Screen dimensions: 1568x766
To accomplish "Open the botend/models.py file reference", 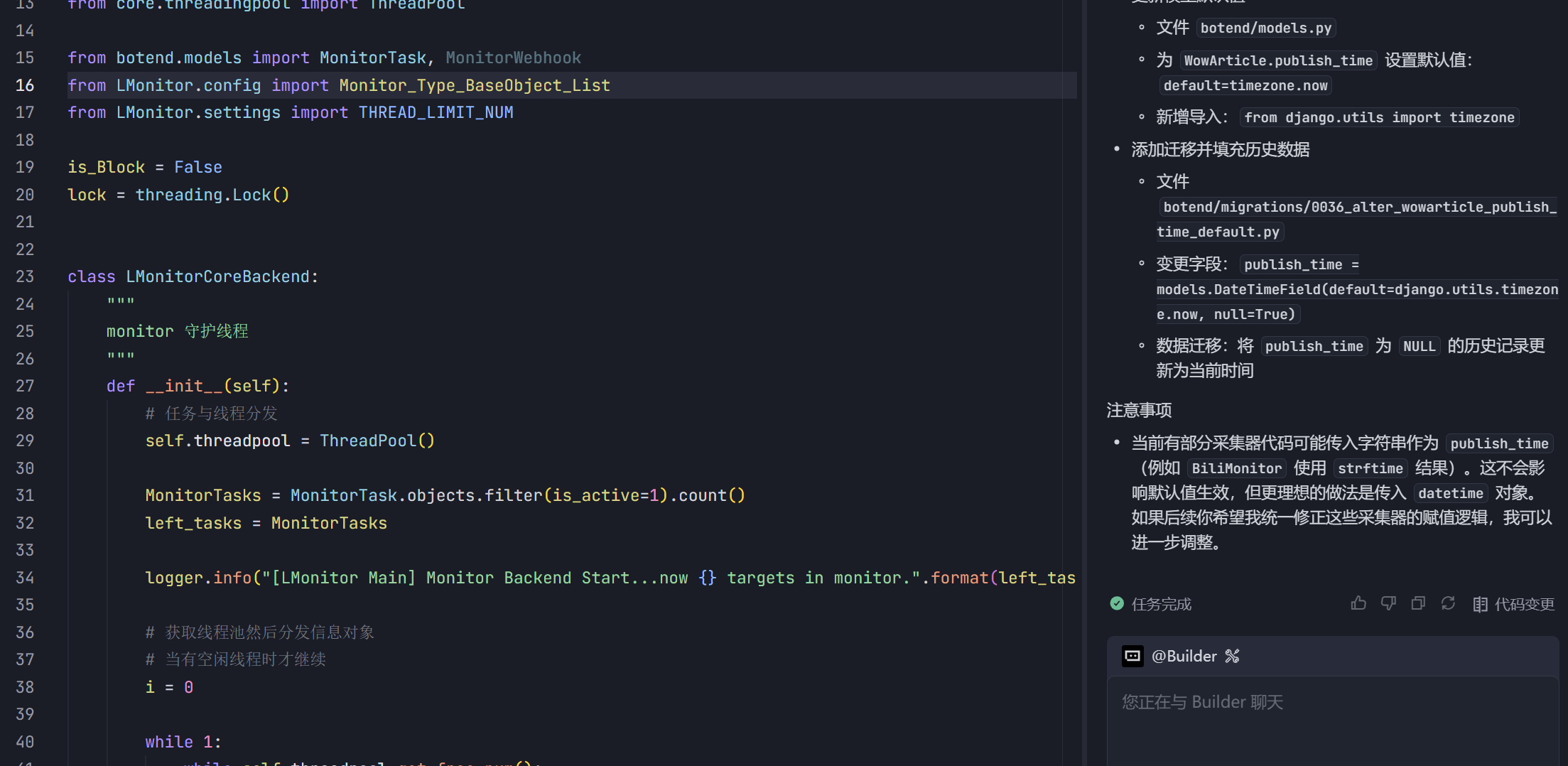I will [x=1266, y=28].
